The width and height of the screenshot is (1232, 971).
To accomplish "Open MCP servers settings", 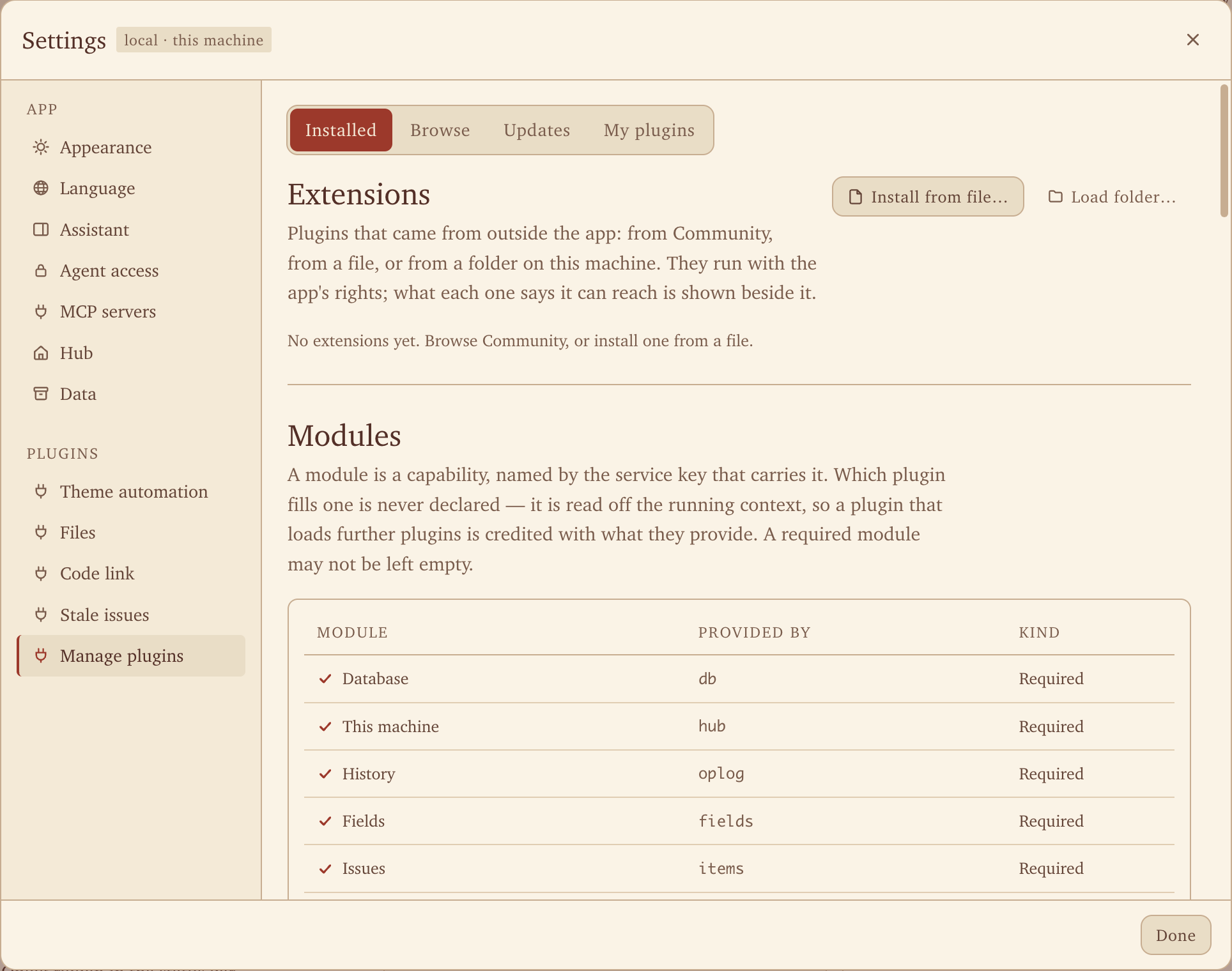I will [131, 312].
